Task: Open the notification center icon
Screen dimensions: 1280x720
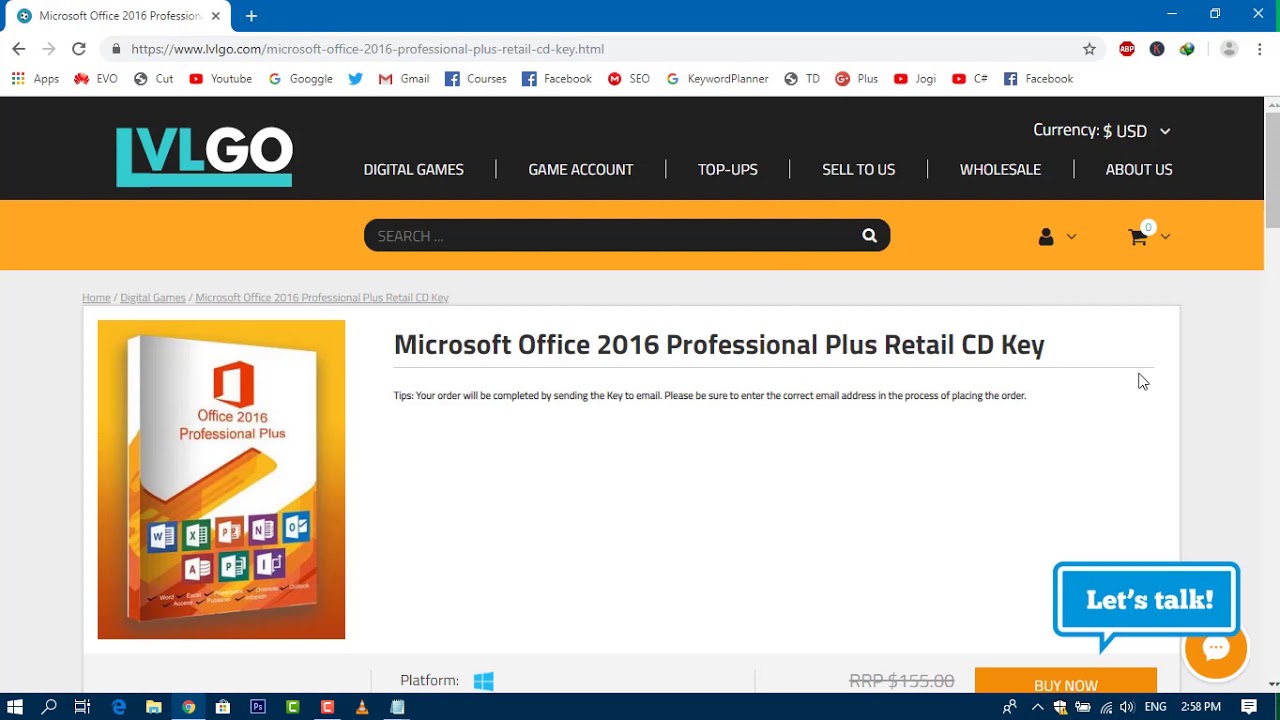Action: tap(1250, 707)
